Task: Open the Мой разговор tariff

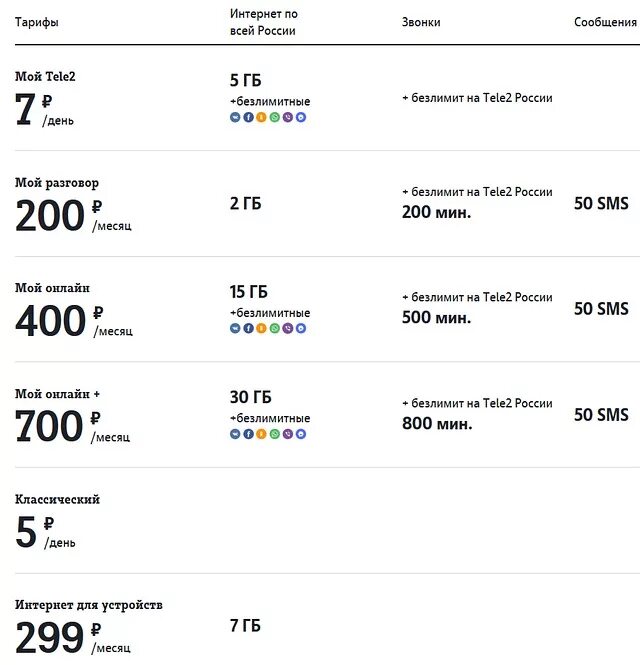Action: [x=57, y=183]
